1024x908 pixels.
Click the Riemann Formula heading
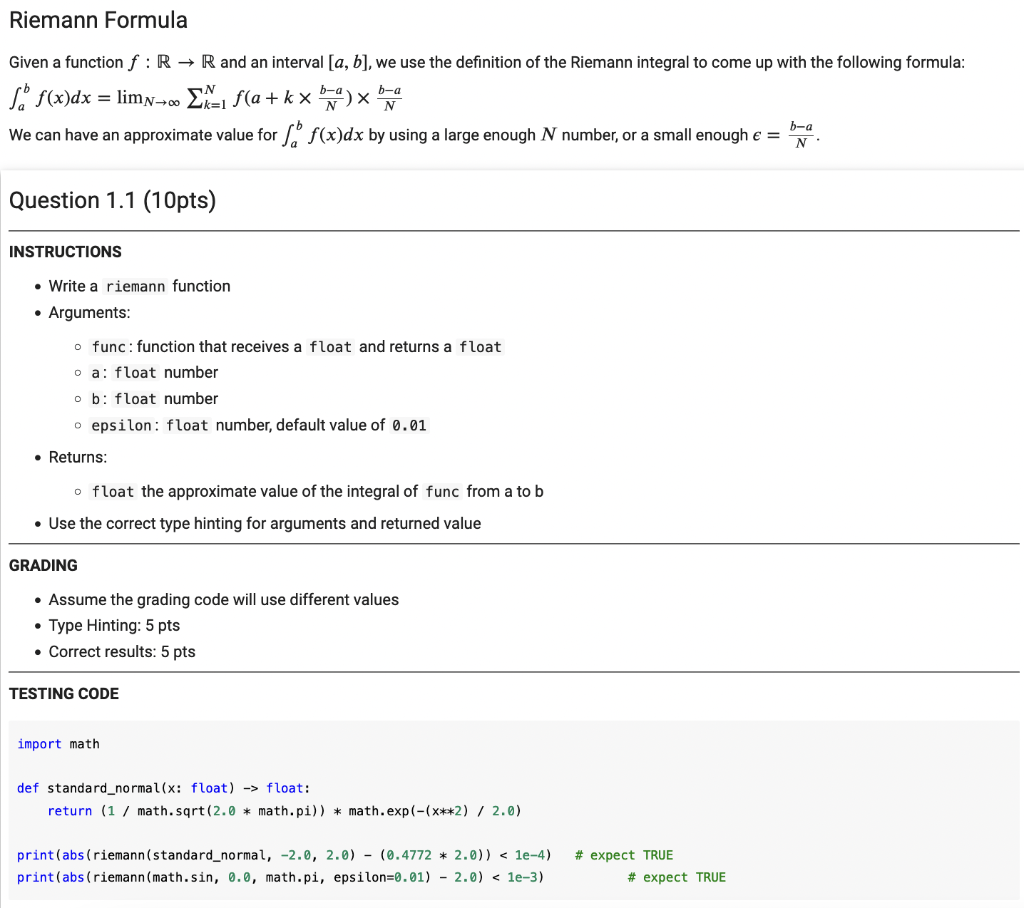pos(98,20)
